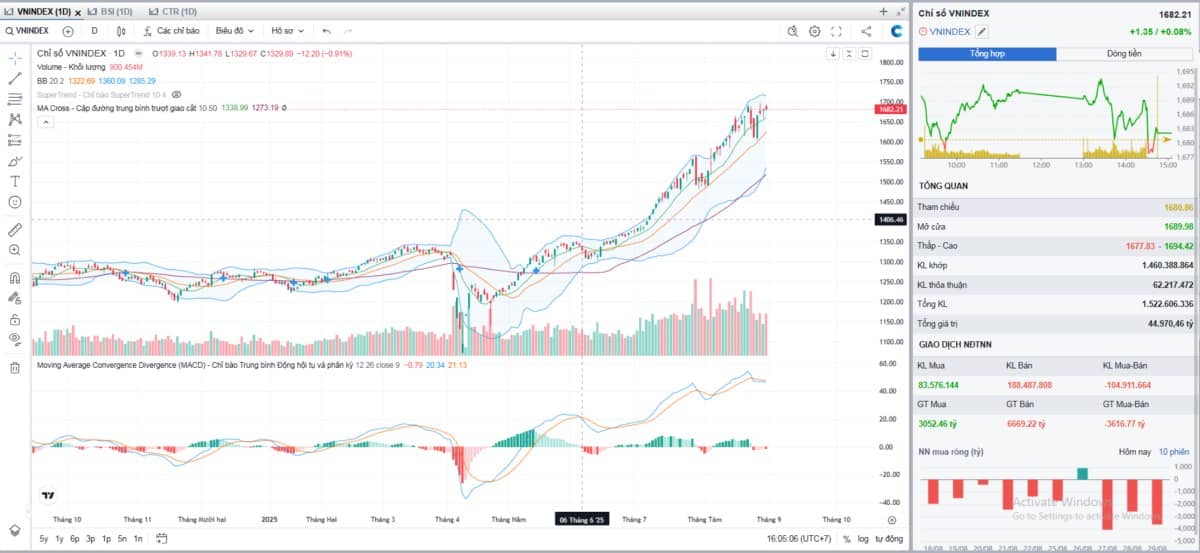Select the crosshair cursor tool

tap(15, 57)
